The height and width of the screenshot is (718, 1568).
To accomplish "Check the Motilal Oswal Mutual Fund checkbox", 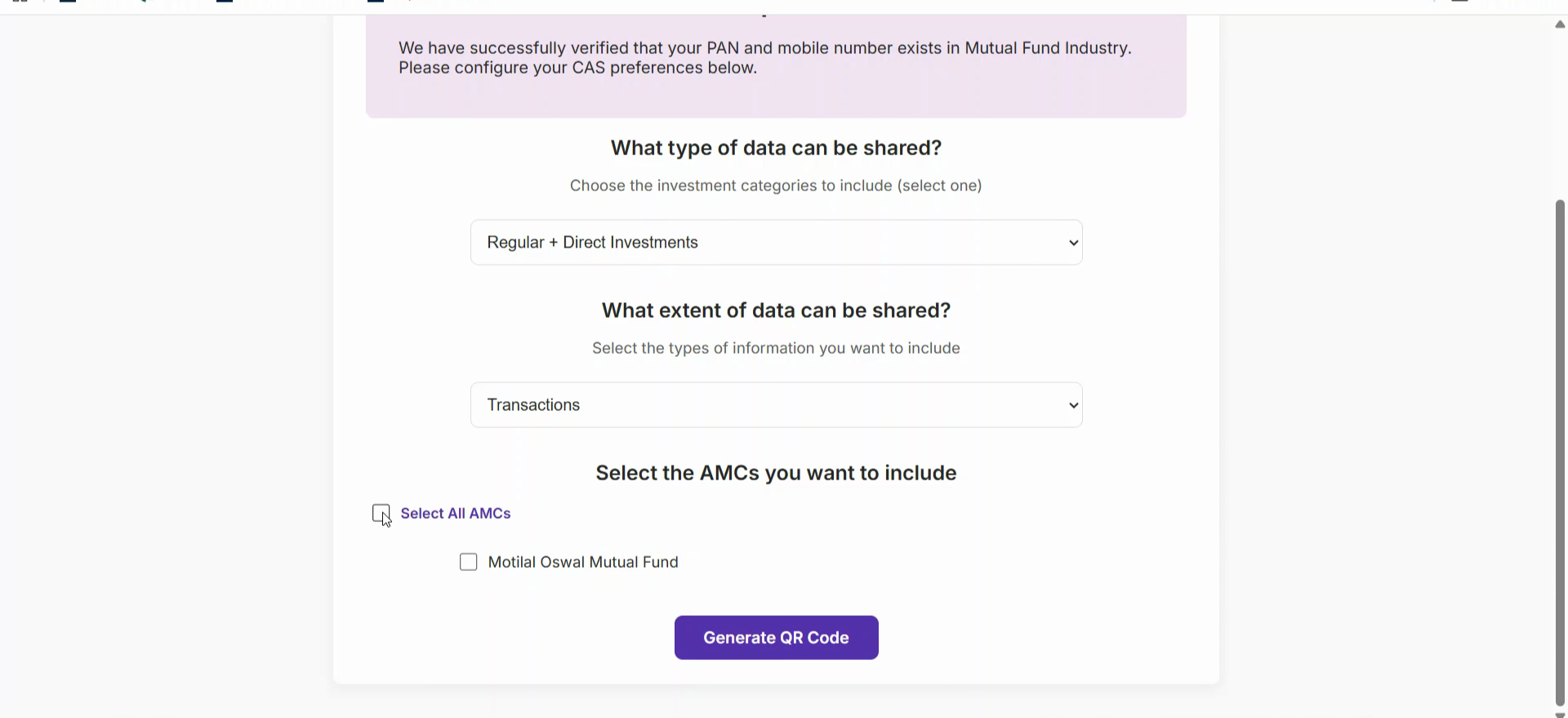I will point(469,562).
